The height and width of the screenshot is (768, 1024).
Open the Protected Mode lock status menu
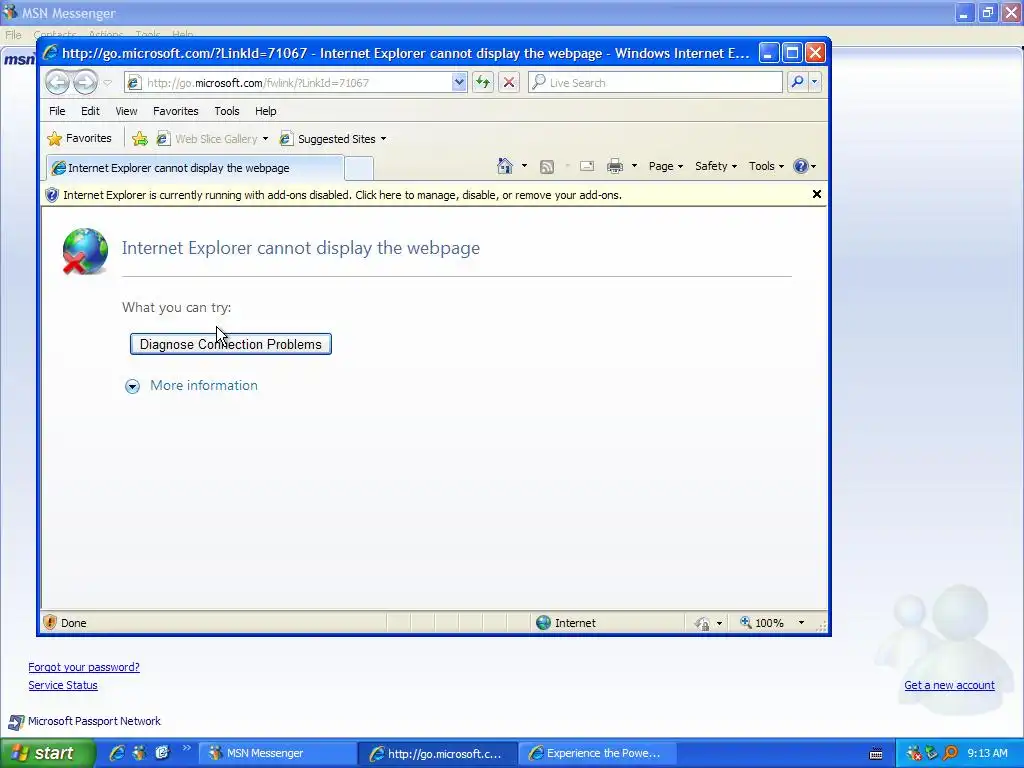[x=708, y=623]
